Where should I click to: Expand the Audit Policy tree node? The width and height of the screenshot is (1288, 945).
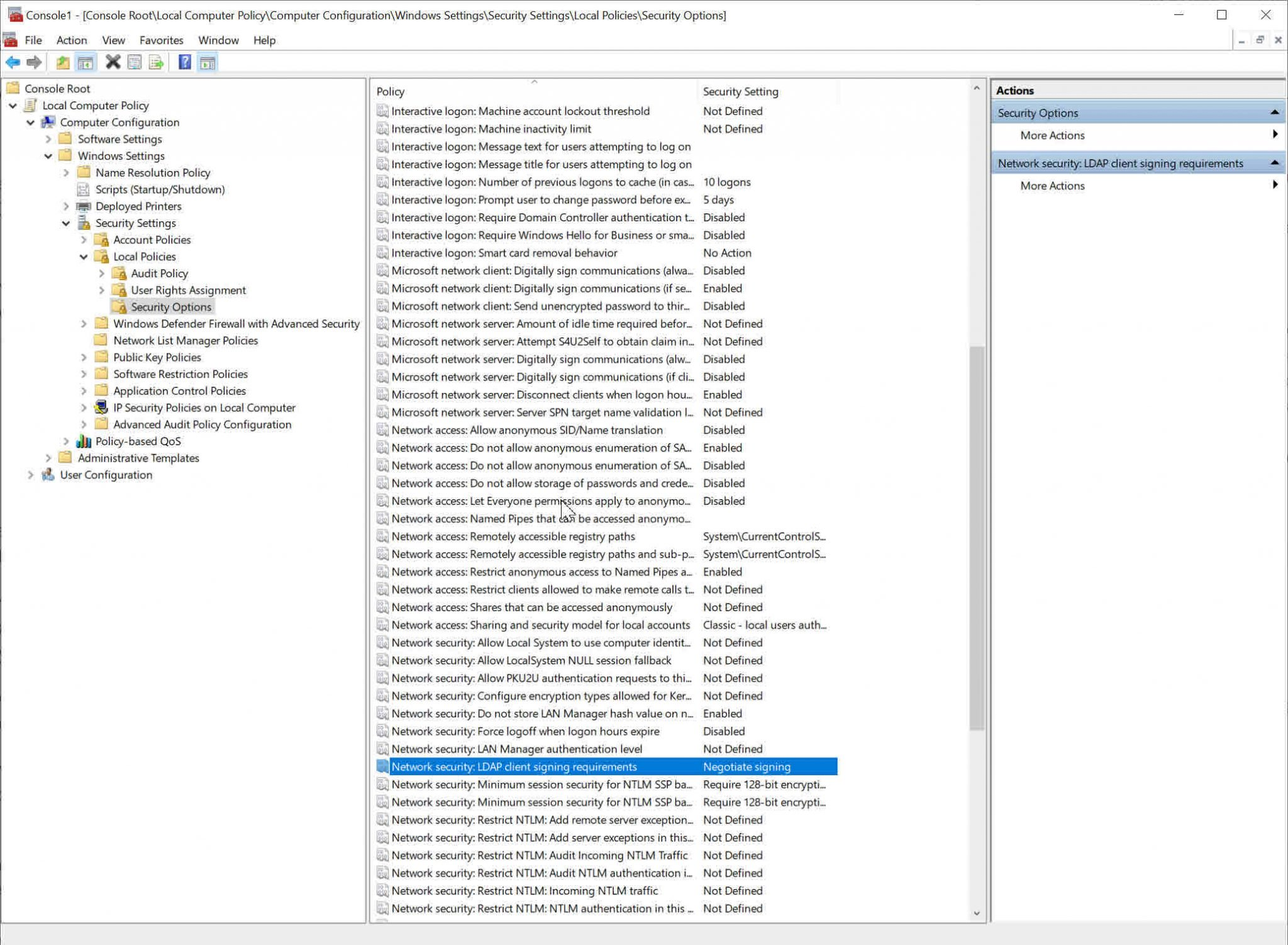click(102, 274)
